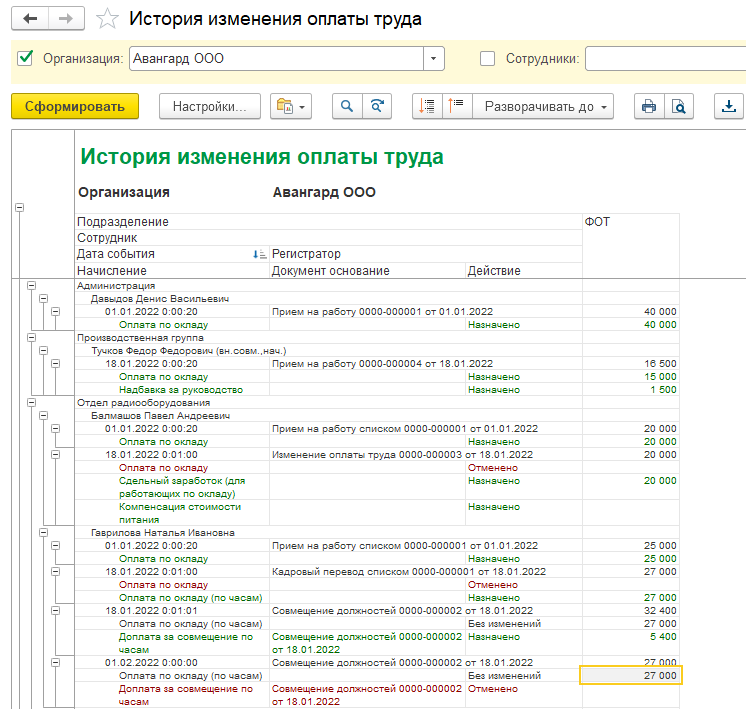Click the magnifier search icon in toolbar
The width and height of the screenshot is (746, 709).
[x=347, y=107]
